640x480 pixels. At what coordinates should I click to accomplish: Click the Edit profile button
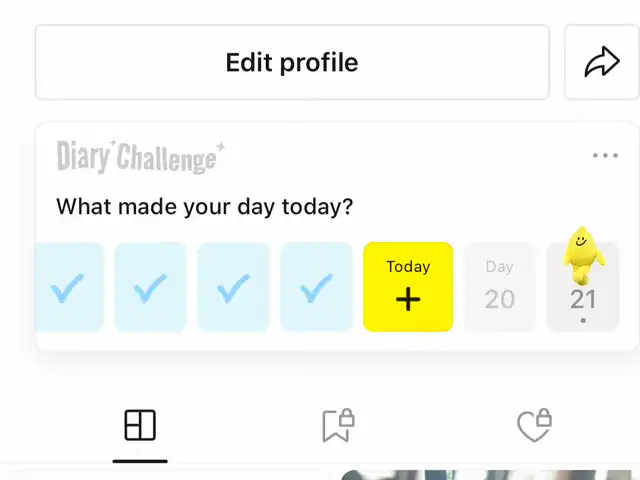click(292, 62)
